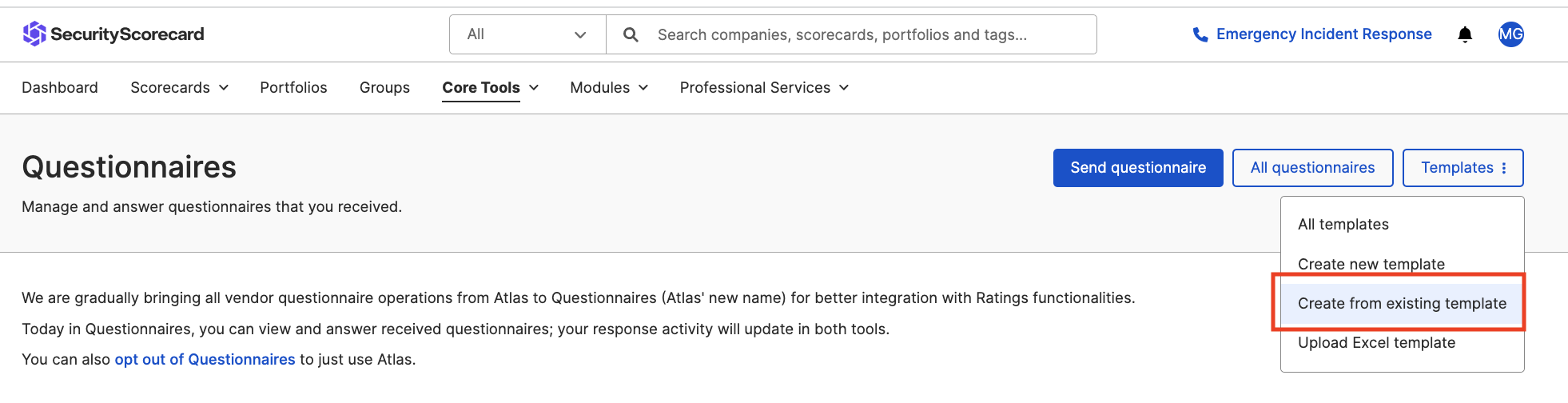Click the search magnifier icon

point(631,34)
